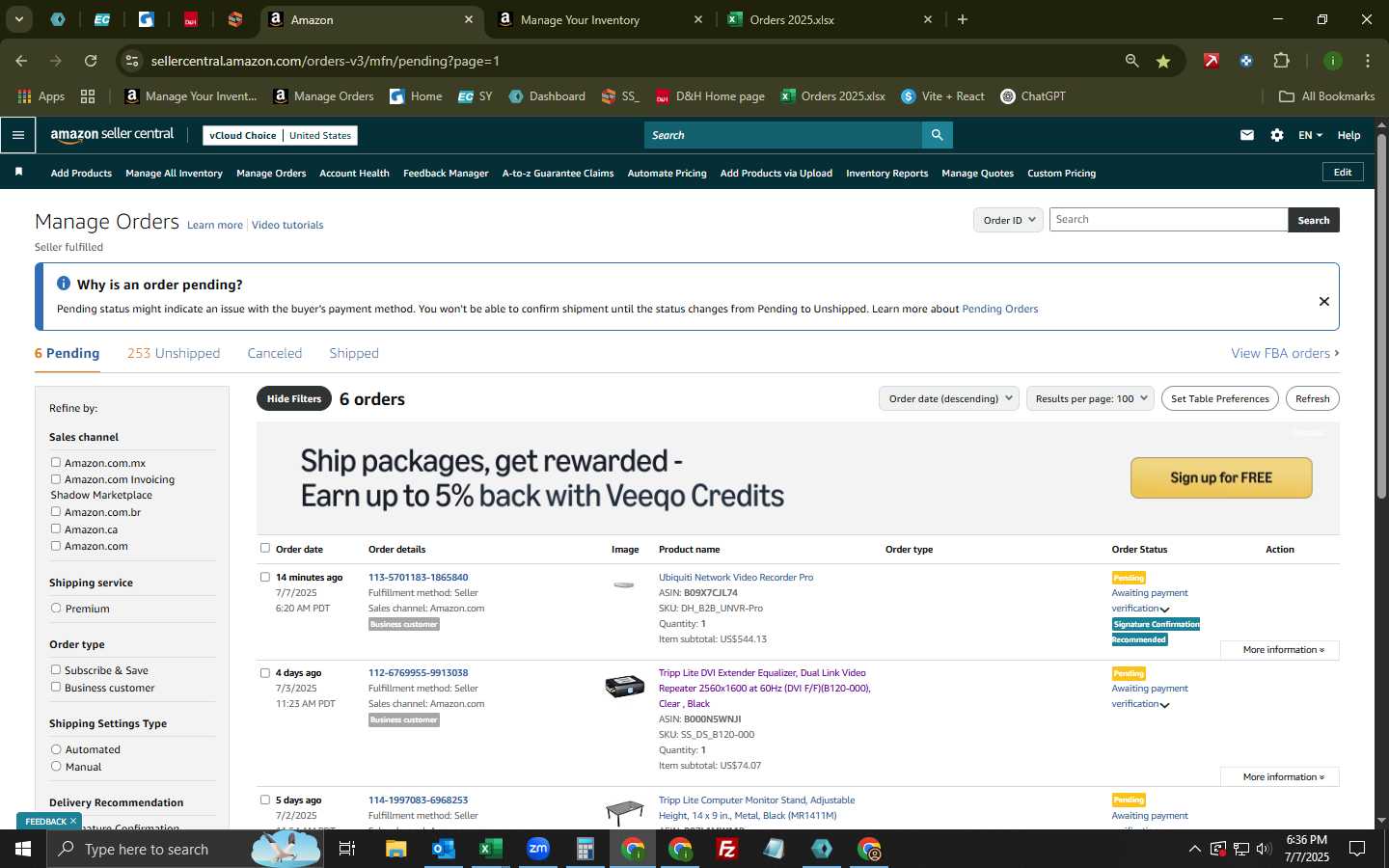
Task: Open the Results per page dropdown
Action: pos(1090,398)
